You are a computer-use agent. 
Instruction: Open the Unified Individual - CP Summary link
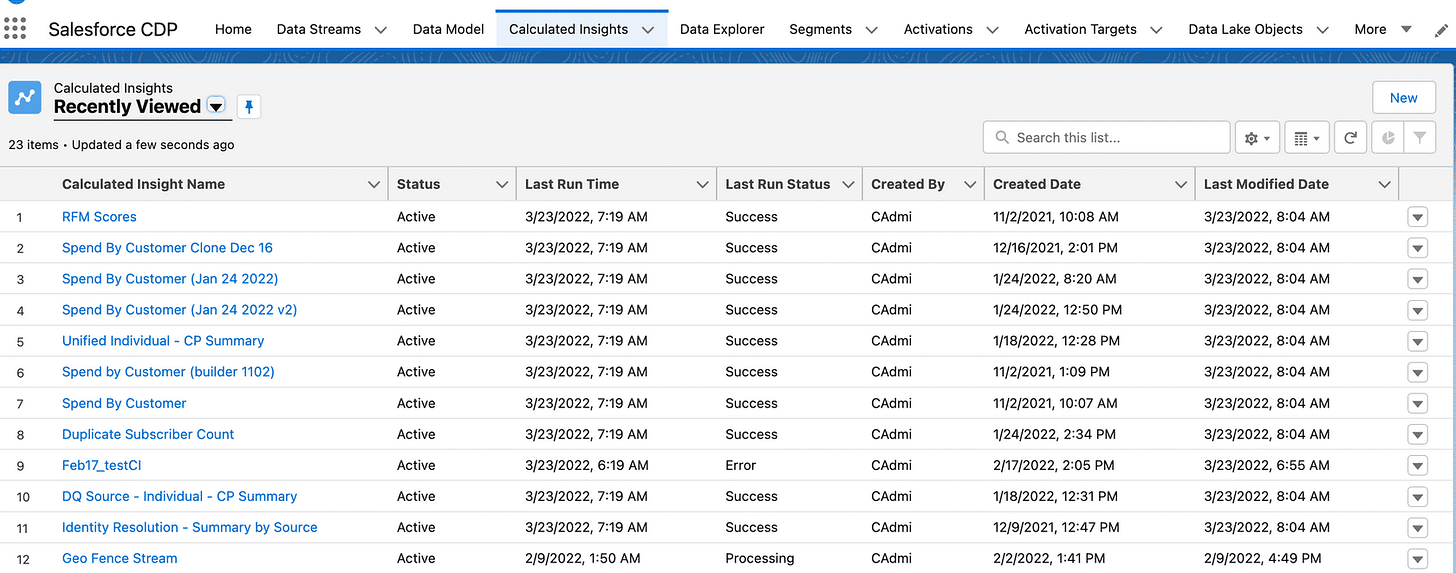(163, 341)
